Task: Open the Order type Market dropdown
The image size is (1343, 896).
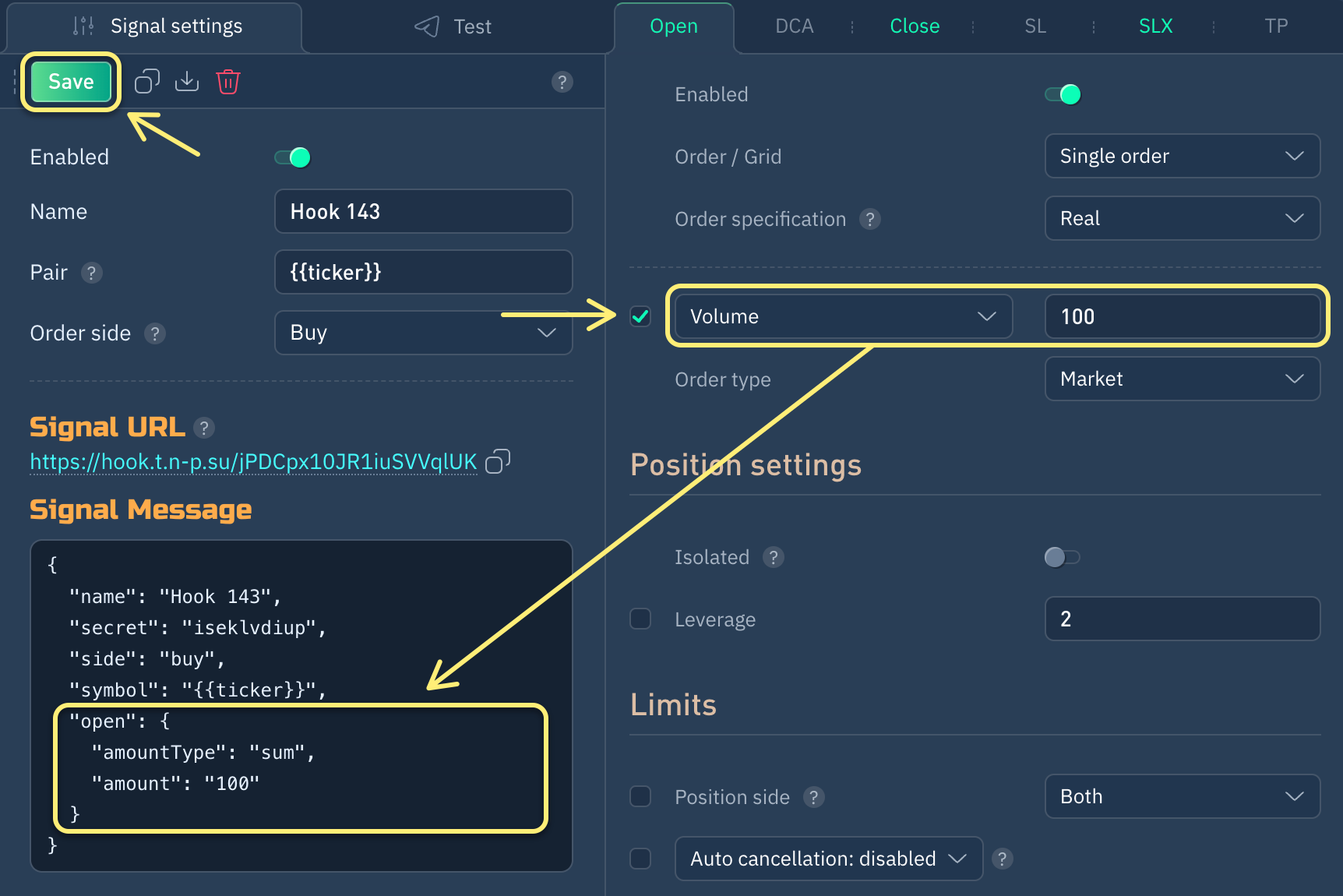Action: click(1182, 379)
